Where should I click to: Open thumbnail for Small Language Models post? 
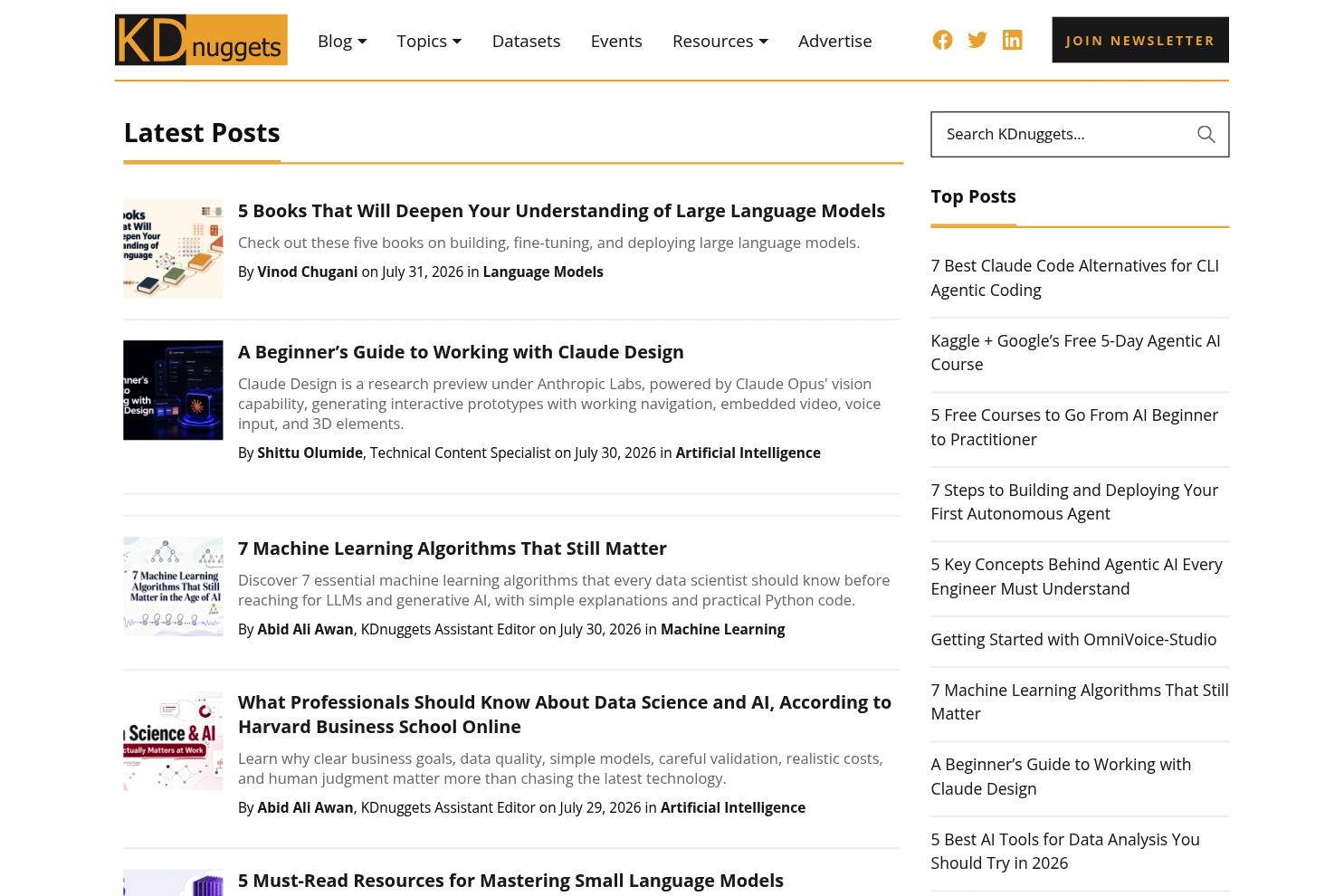[173, 882]
